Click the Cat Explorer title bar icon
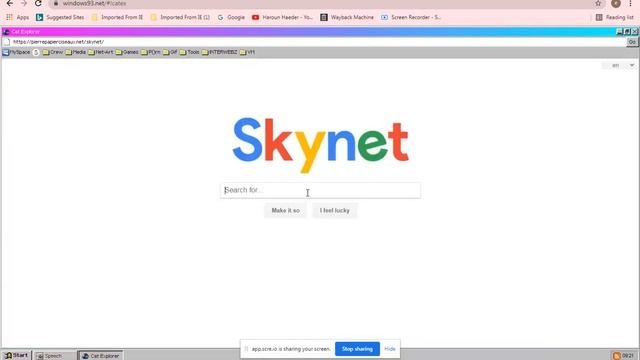The image size is (640, 360). pyautogui.click(x=6, y=31)
